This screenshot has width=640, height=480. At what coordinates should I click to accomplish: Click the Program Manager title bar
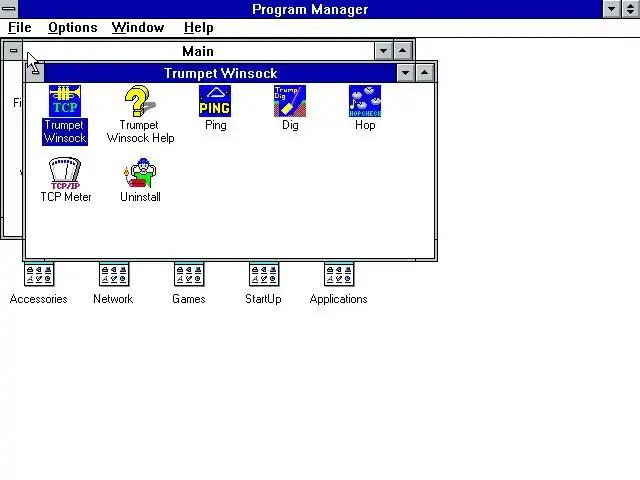pos(310,9)
